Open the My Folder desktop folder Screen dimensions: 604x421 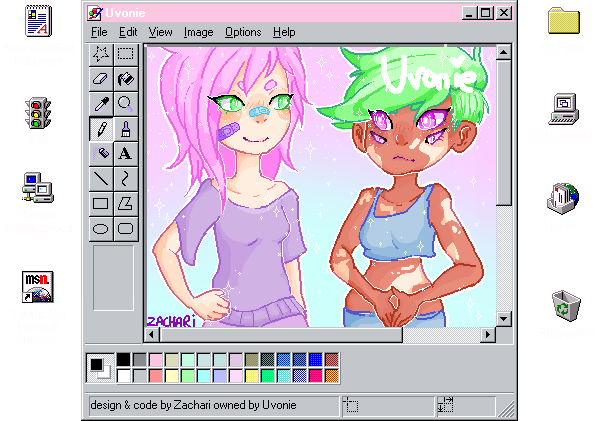tap(564, 20)
